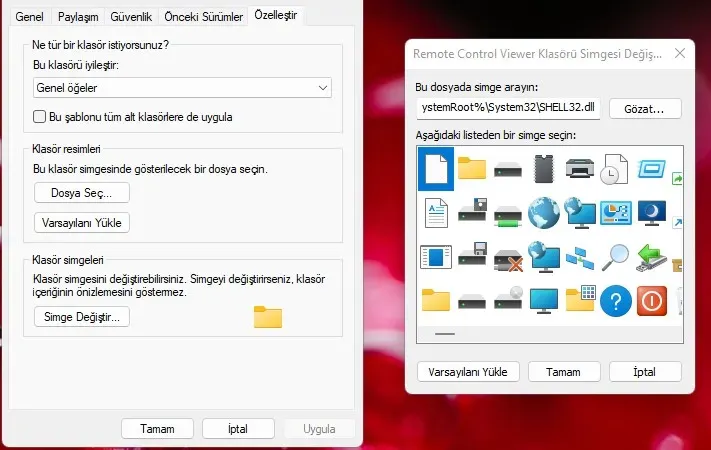Choose the magnifying glass icon
The width and height of the screenshot is (711, 450).
[617, 256]
